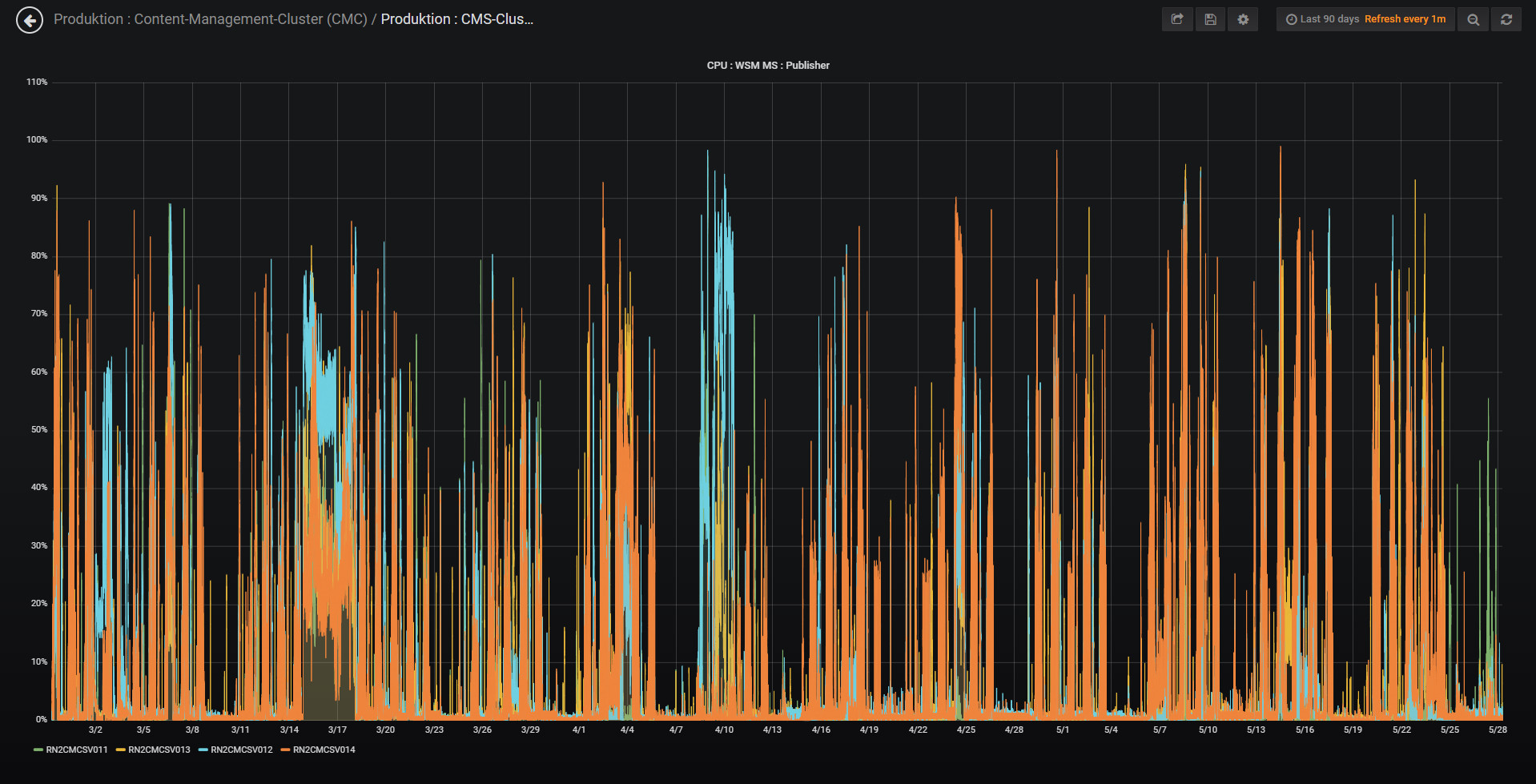Open the Last 90 days time picker
1536x784 pixels.
click(1365, 19)
